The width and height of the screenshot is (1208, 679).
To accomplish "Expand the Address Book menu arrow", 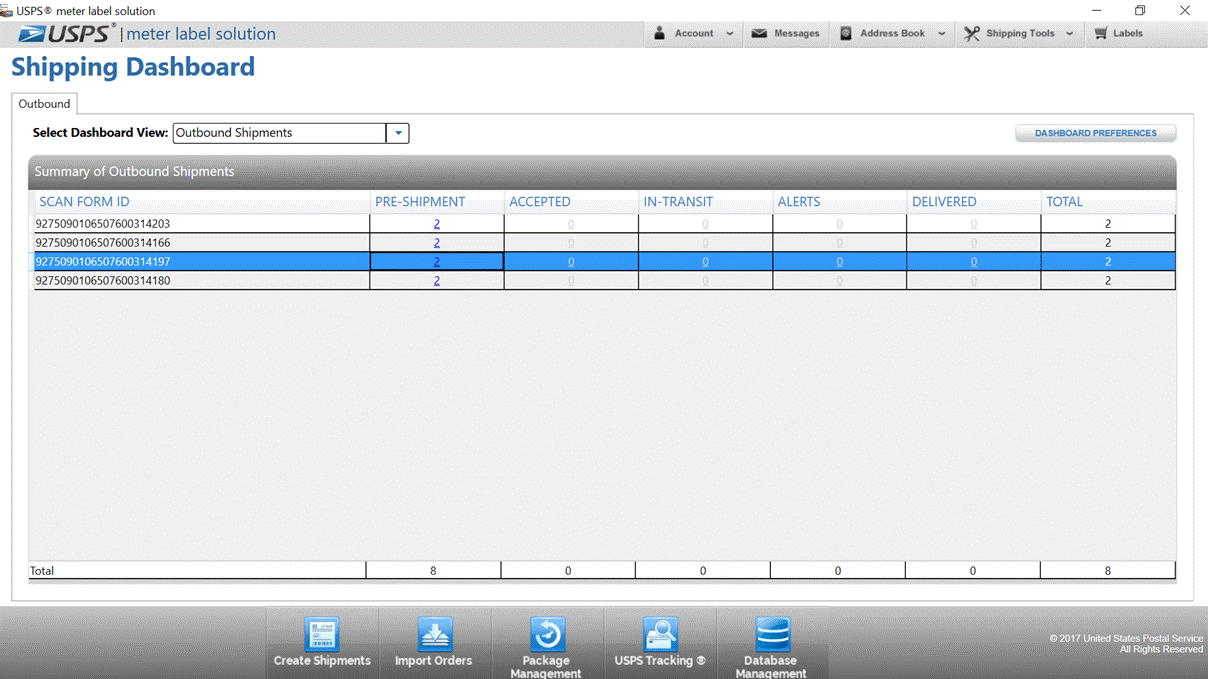I will [941, 34].
